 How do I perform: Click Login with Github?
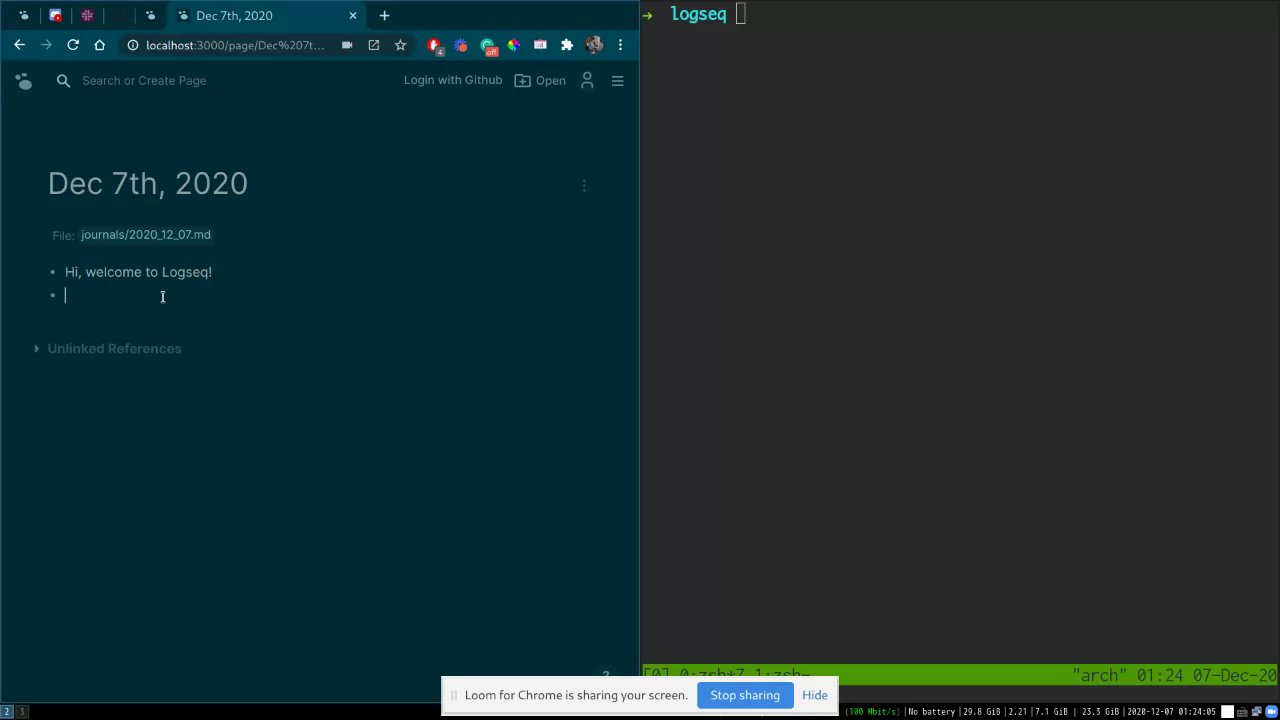click(x=453, y=80)
